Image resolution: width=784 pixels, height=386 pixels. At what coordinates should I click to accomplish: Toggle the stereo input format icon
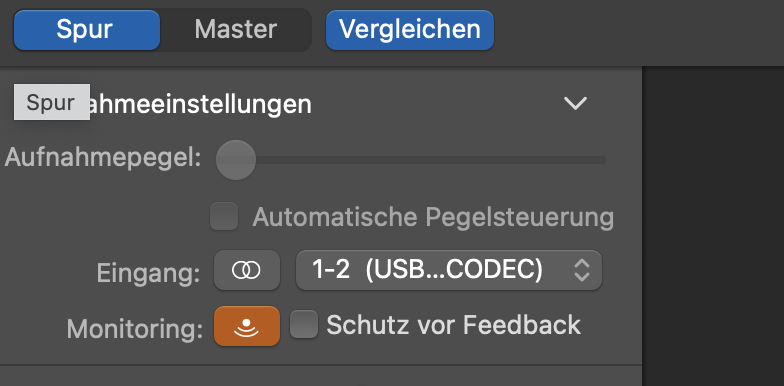click(x=246, y=270)
